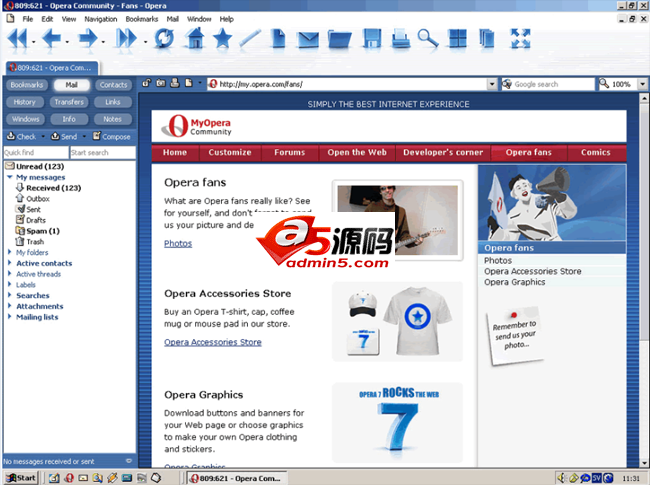Open the File menu
Image resolution: width=650 pixels, height=485 pixels.
[28, 19]
